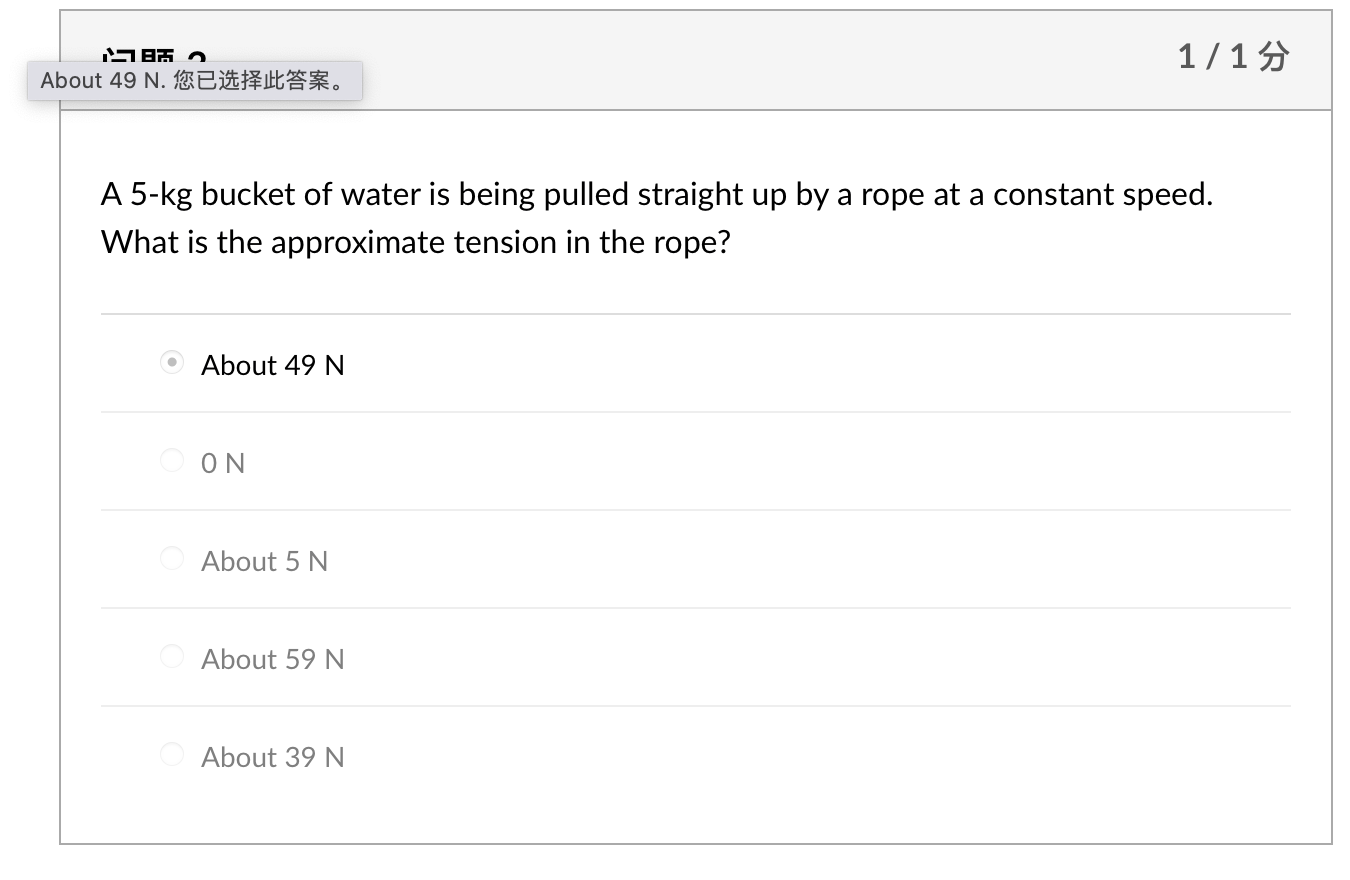Click the "About 49 N" answer label

pos(272,365)
